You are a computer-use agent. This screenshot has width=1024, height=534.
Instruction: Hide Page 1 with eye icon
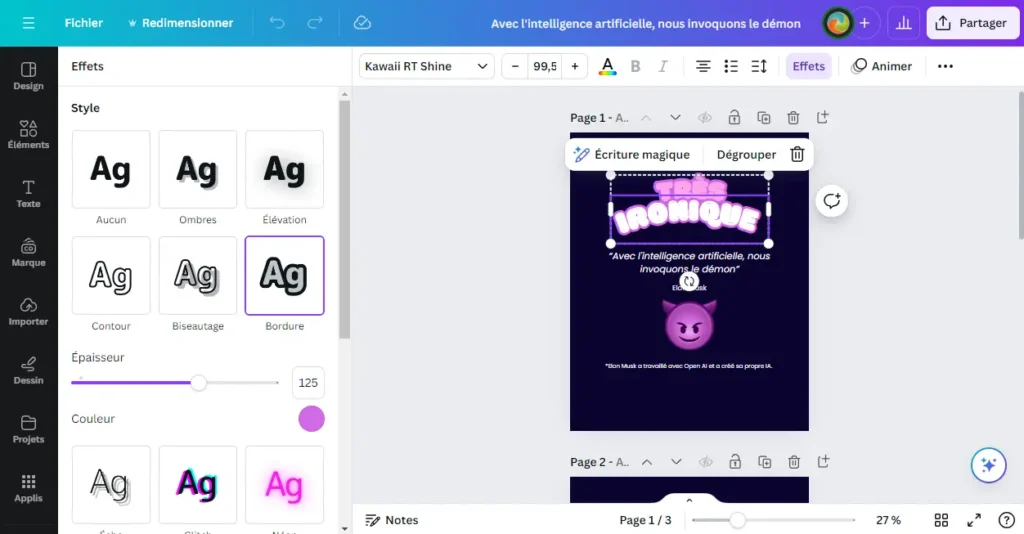point(705,118)
